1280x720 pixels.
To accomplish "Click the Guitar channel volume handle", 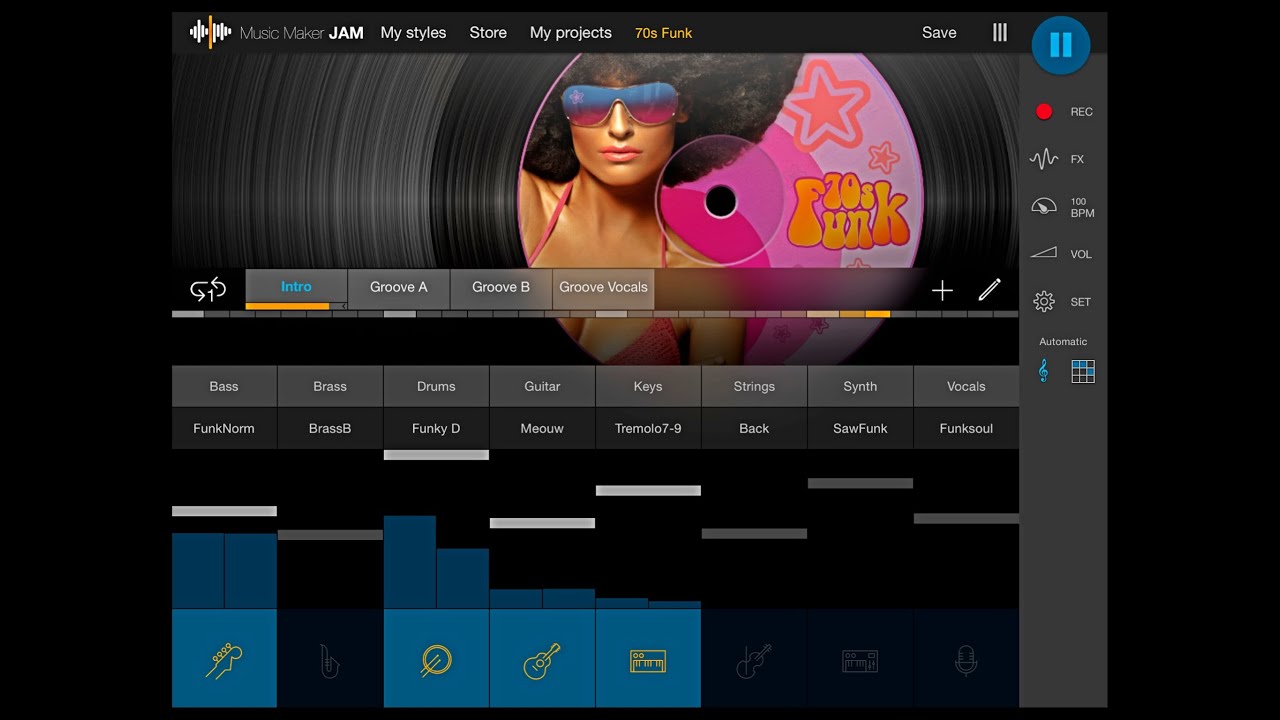I will [542, 523].
